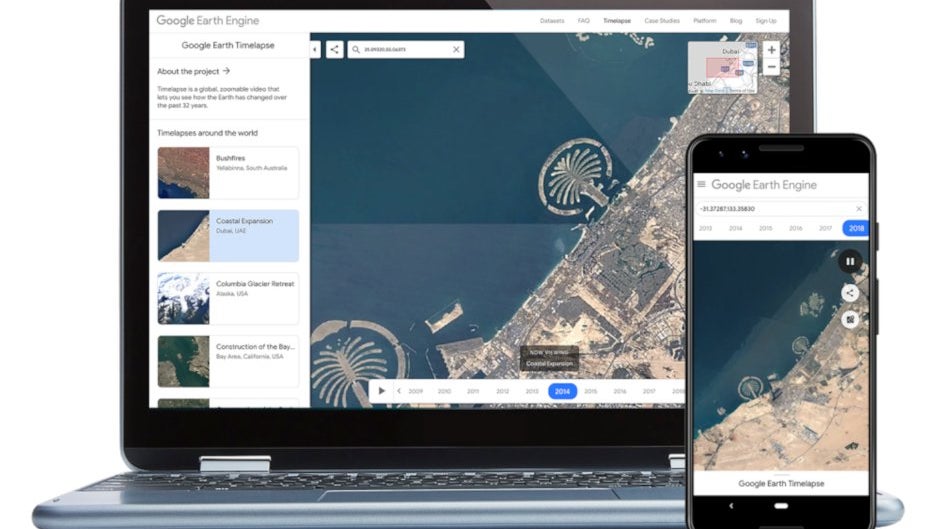This screenshot has height=529, width=940.
Task: Open the Blog nav item
Action: click(736, 20)
